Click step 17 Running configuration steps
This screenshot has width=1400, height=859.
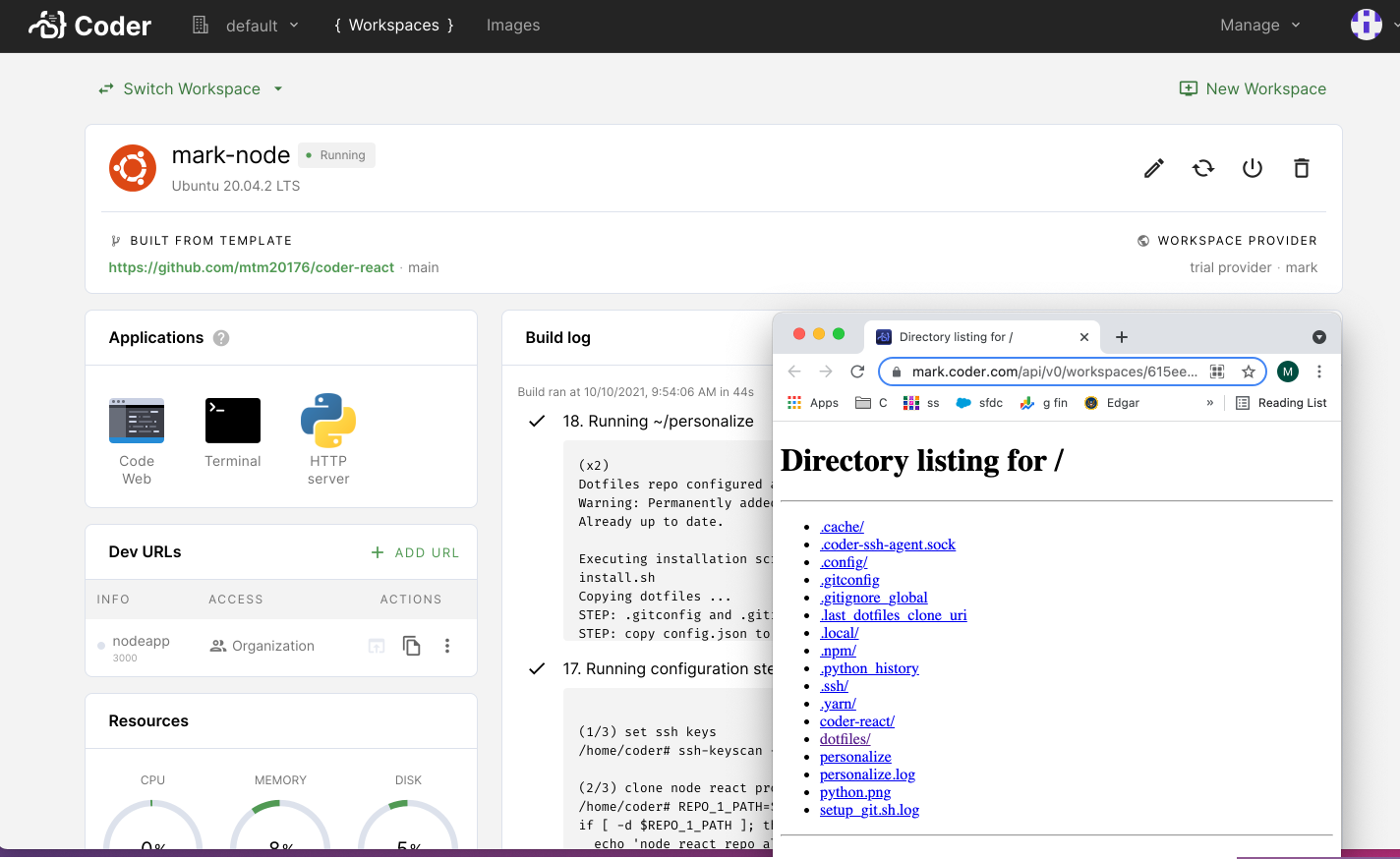668,668
